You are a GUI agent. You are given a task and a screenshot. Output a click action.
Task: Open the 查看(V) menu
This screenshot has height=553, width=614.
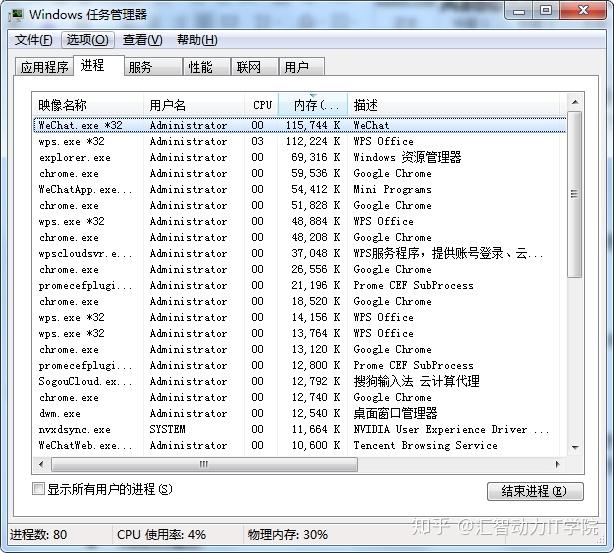[143, 40]
